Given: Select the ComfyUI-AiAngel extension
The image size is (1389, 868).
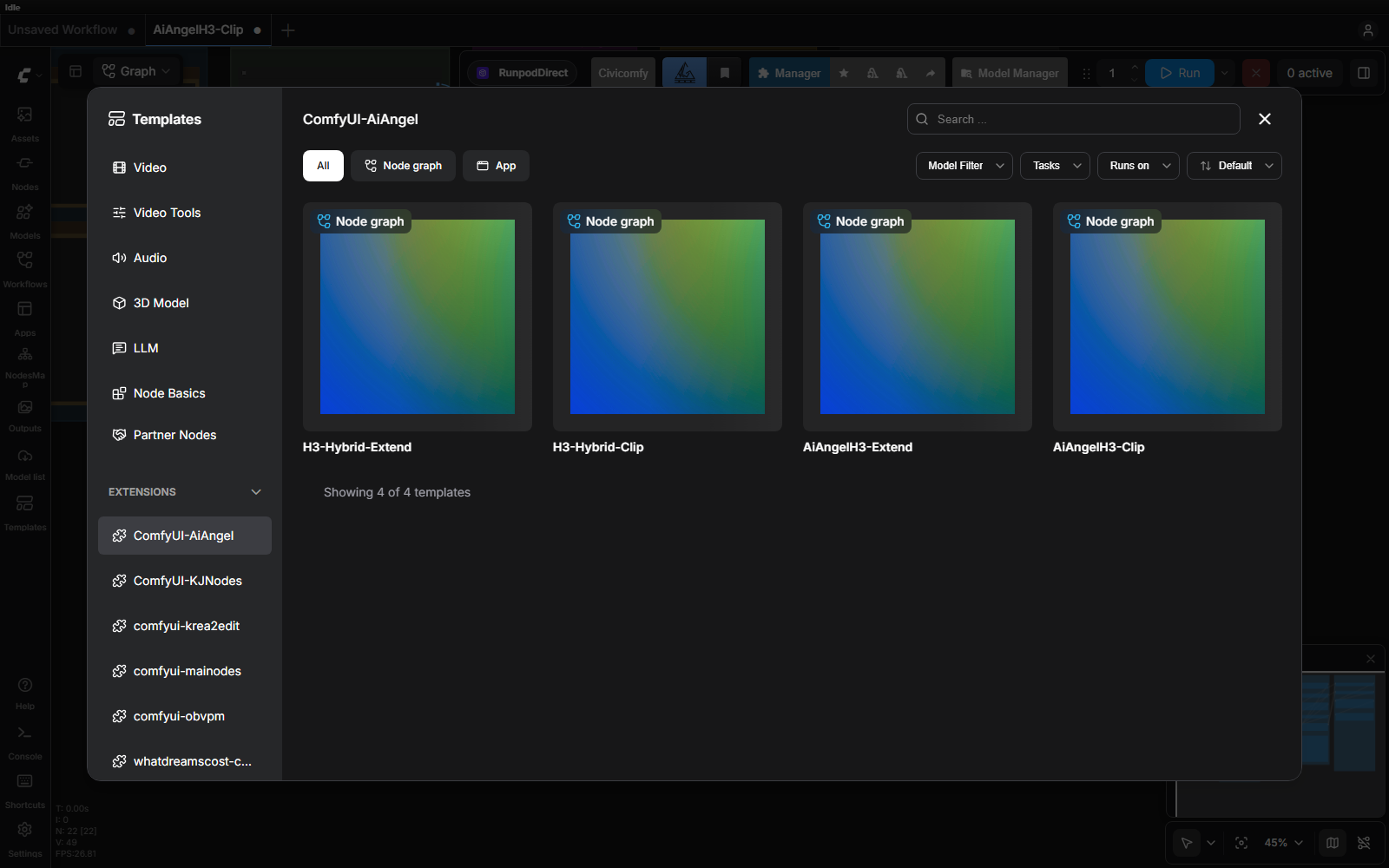Looking at the screenshot, I should click(184, 536).
